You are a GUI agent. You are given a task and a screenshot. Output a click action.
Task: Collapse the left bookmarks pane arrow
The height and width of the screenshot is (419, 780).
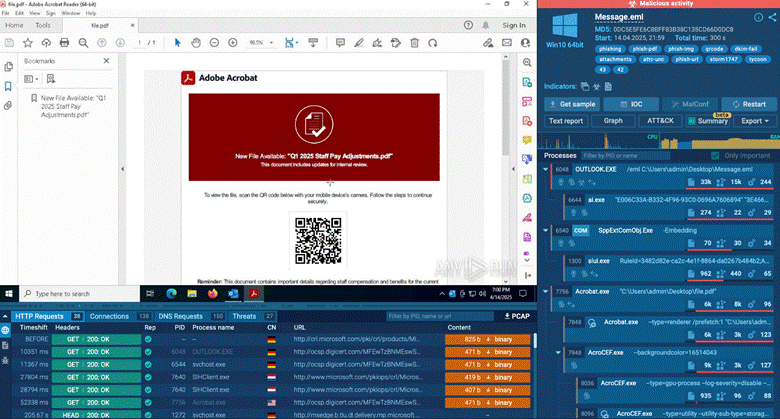tap(122, 169)
